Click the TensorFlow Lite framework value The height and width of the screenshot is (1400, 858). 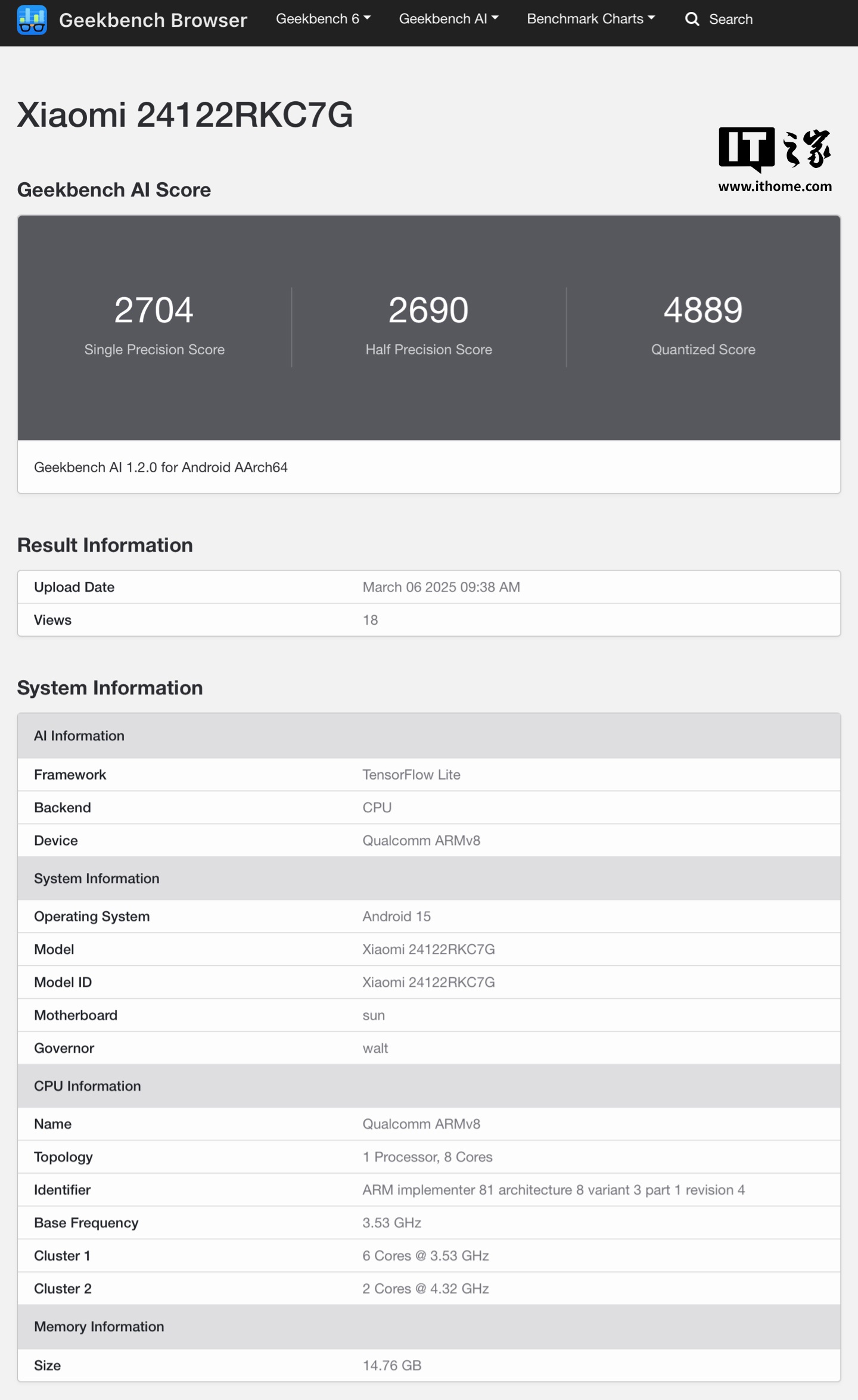click(411, 775)
